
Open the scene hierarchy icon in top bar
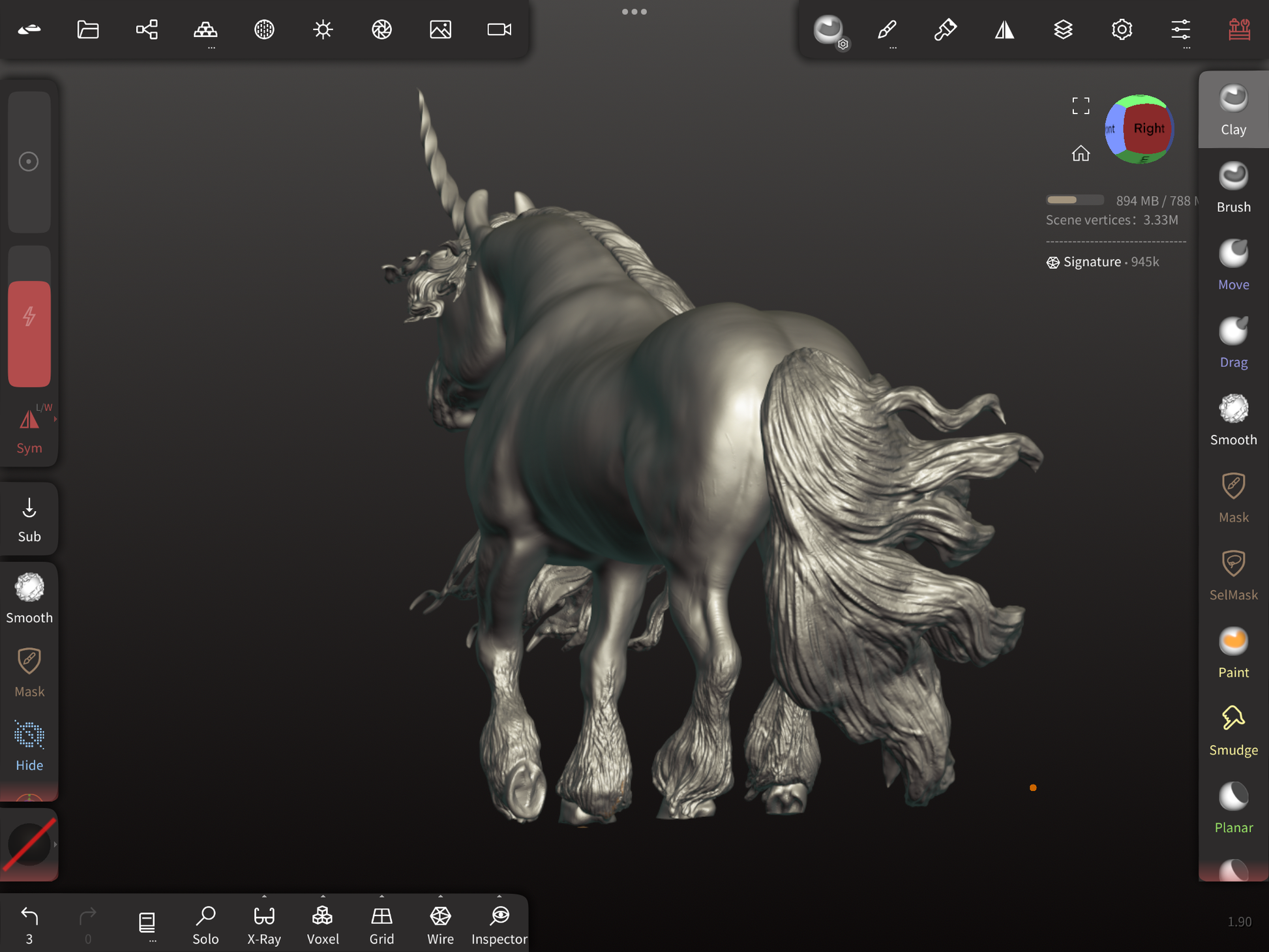pyautogui.click(x=147, y=29)
